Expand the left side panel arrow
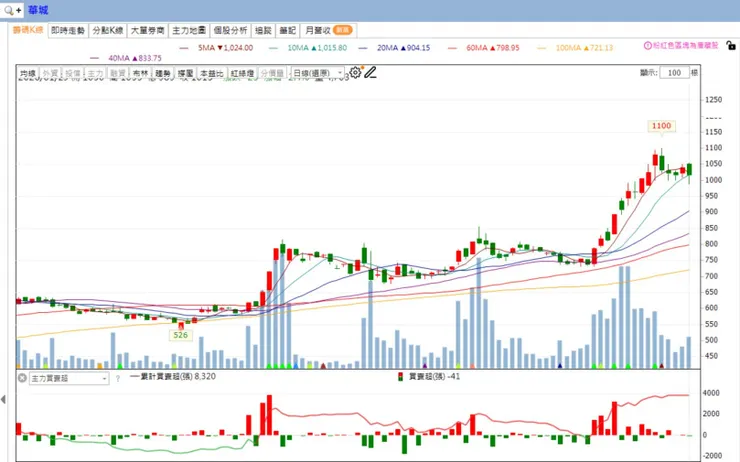Viewport: 740px width, 462px height. 3,400
